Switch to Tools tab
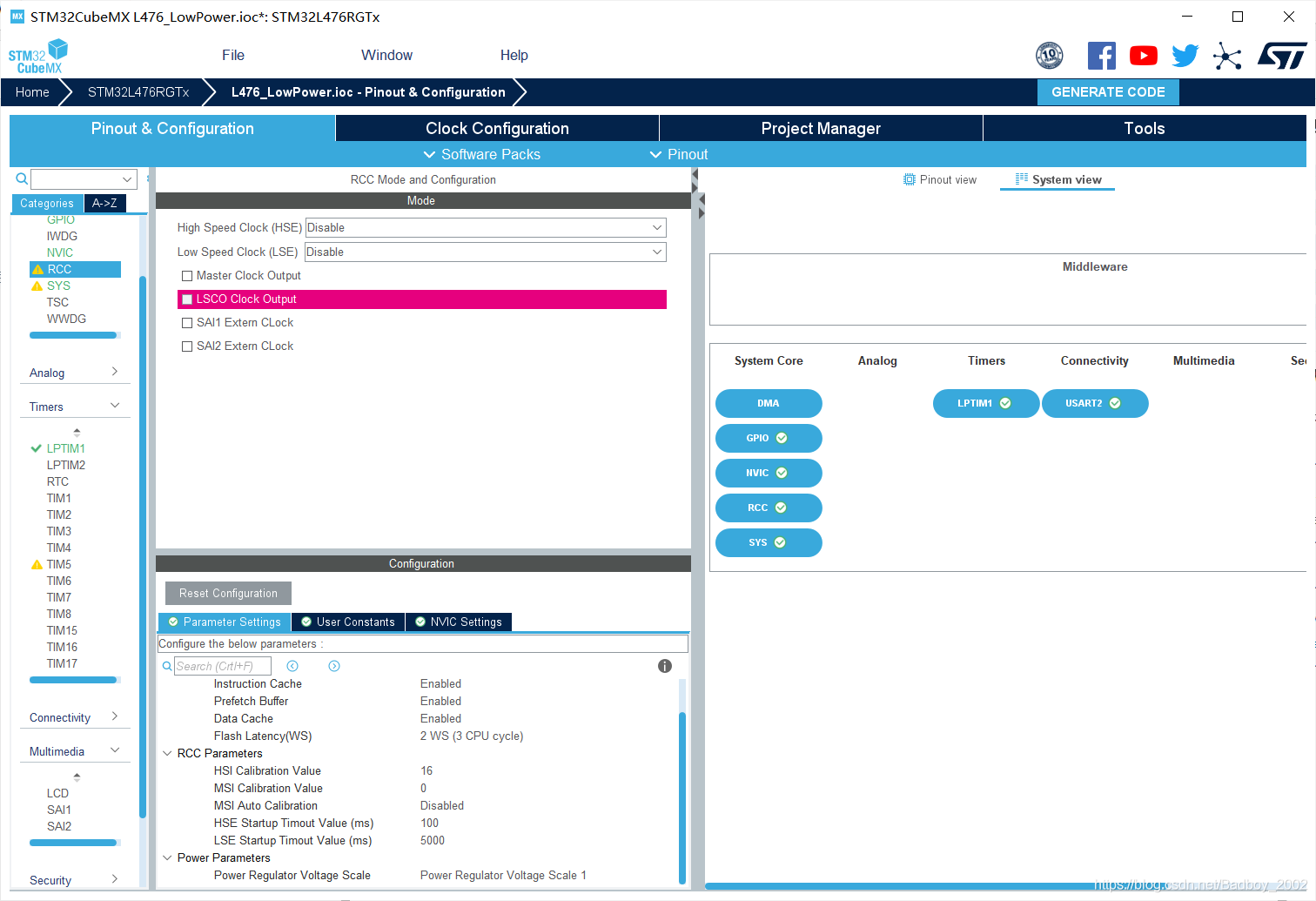Viewport: 1316px width, 901px height. pos(1145,128)
